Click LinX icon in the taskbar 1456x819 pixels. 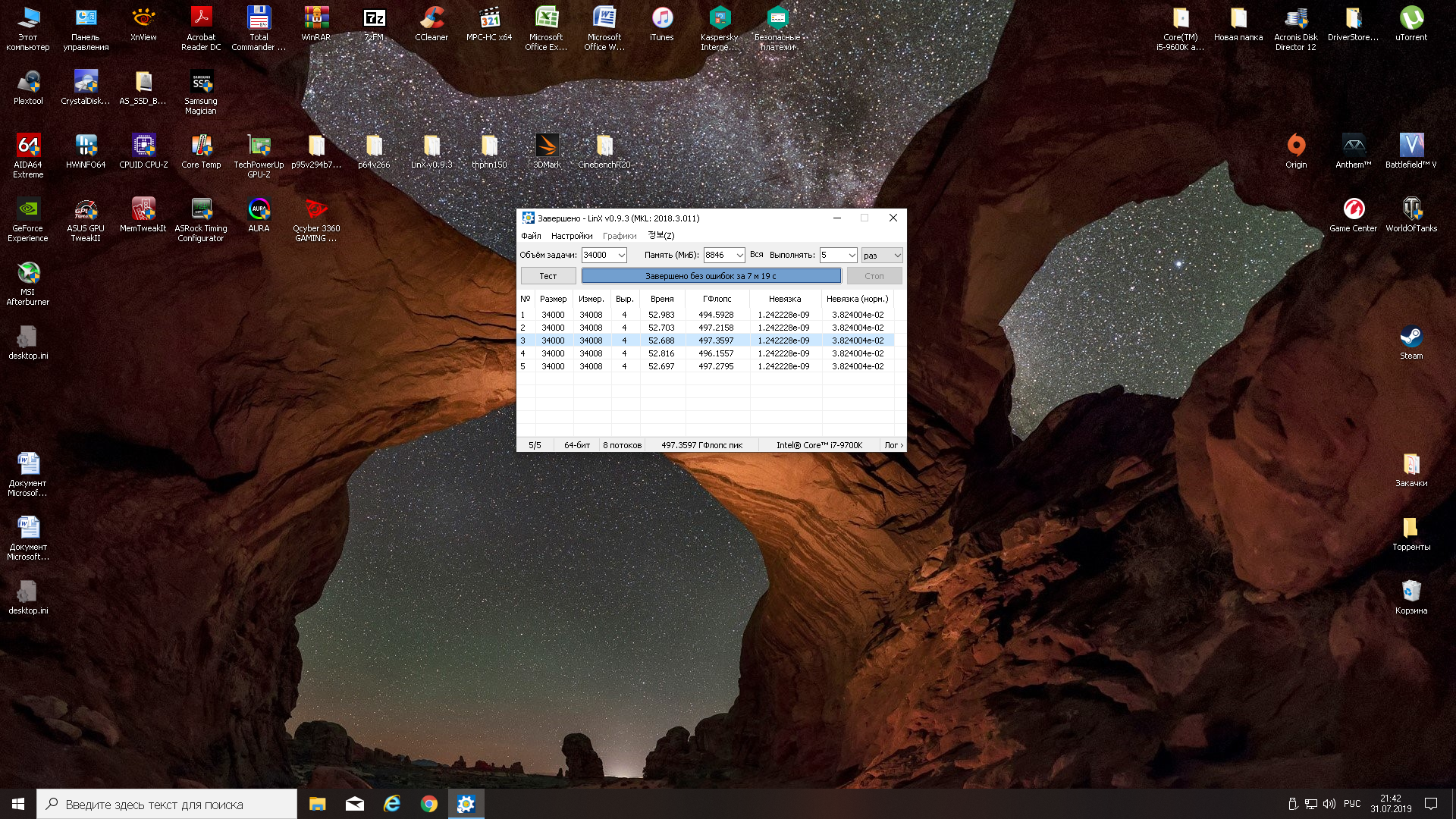[x=466, y=804]
